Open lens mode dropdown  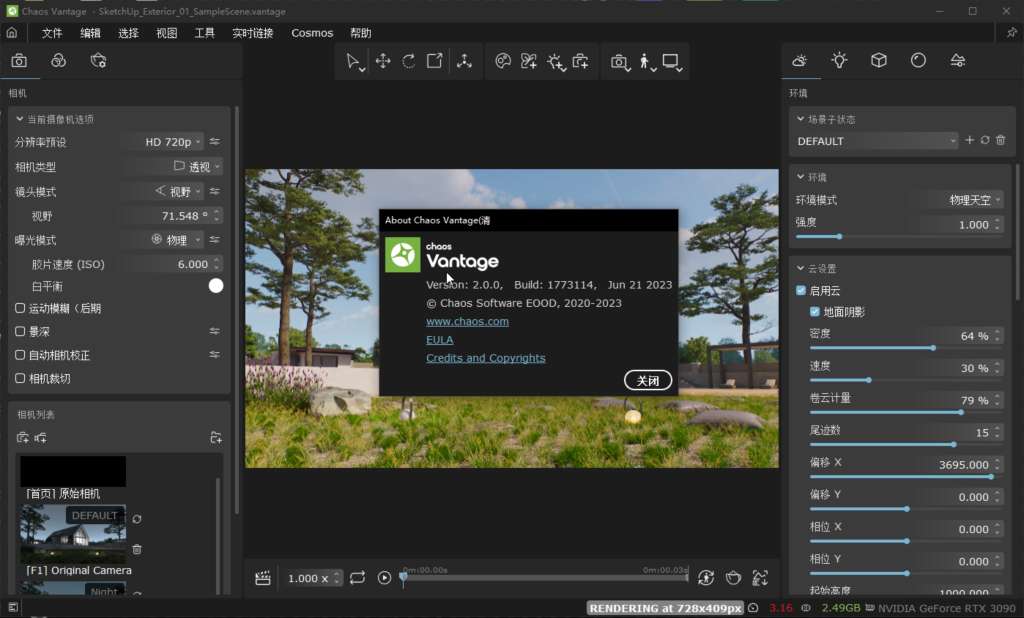point(162,191)
